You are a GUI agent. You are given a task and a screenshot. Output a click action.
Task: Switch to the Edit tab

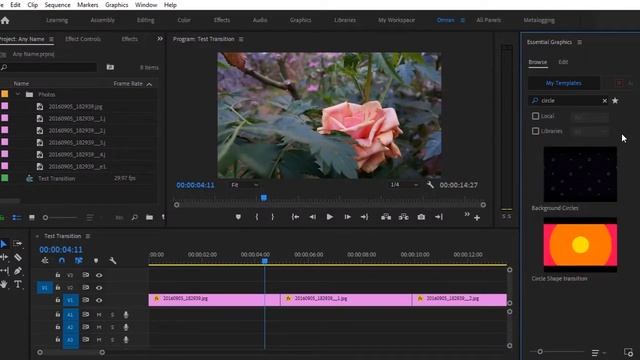pos(563,62)
